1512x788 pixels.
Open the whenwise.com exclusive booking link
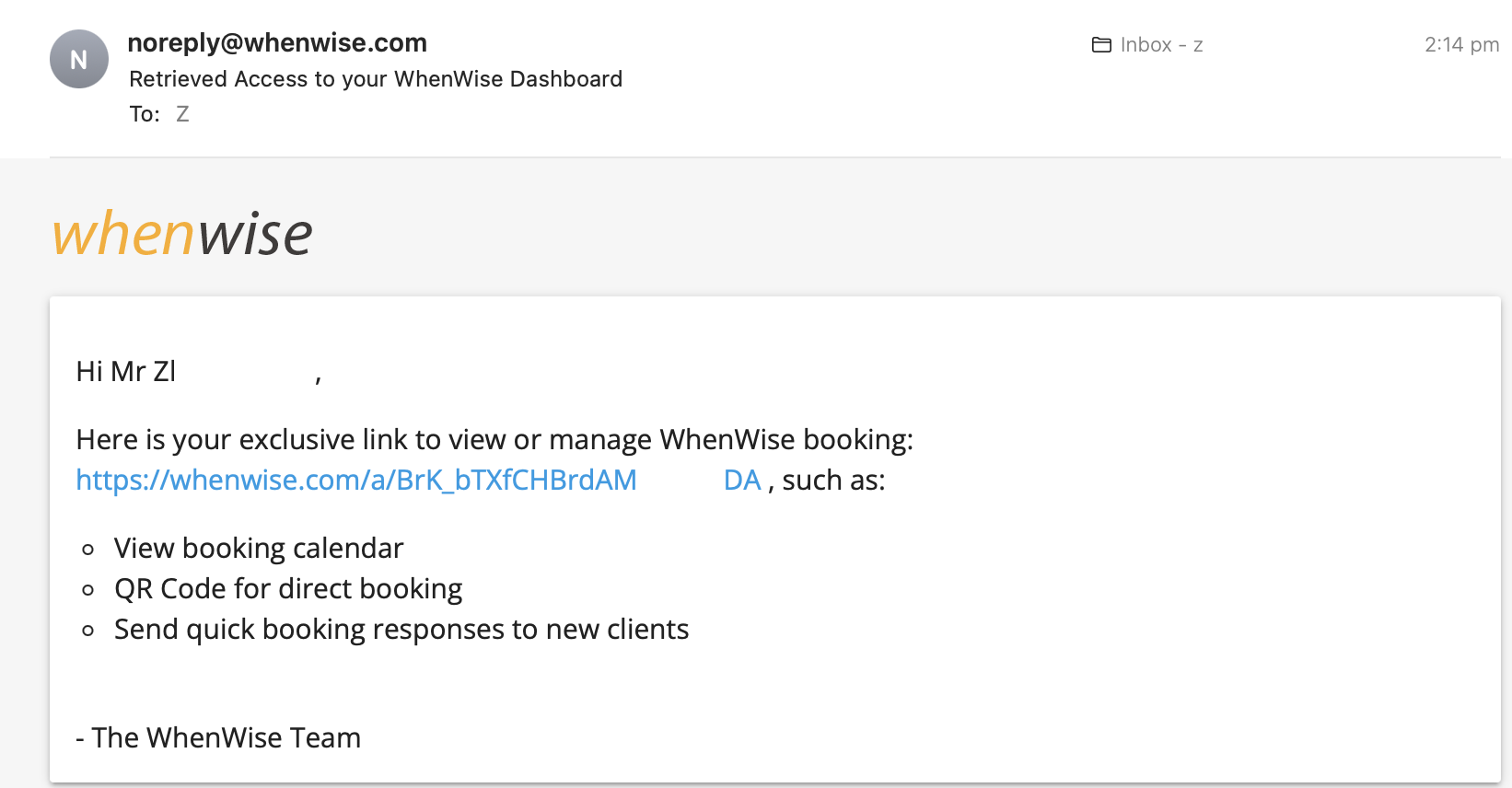pyautogui.click(x=419, y=481)
